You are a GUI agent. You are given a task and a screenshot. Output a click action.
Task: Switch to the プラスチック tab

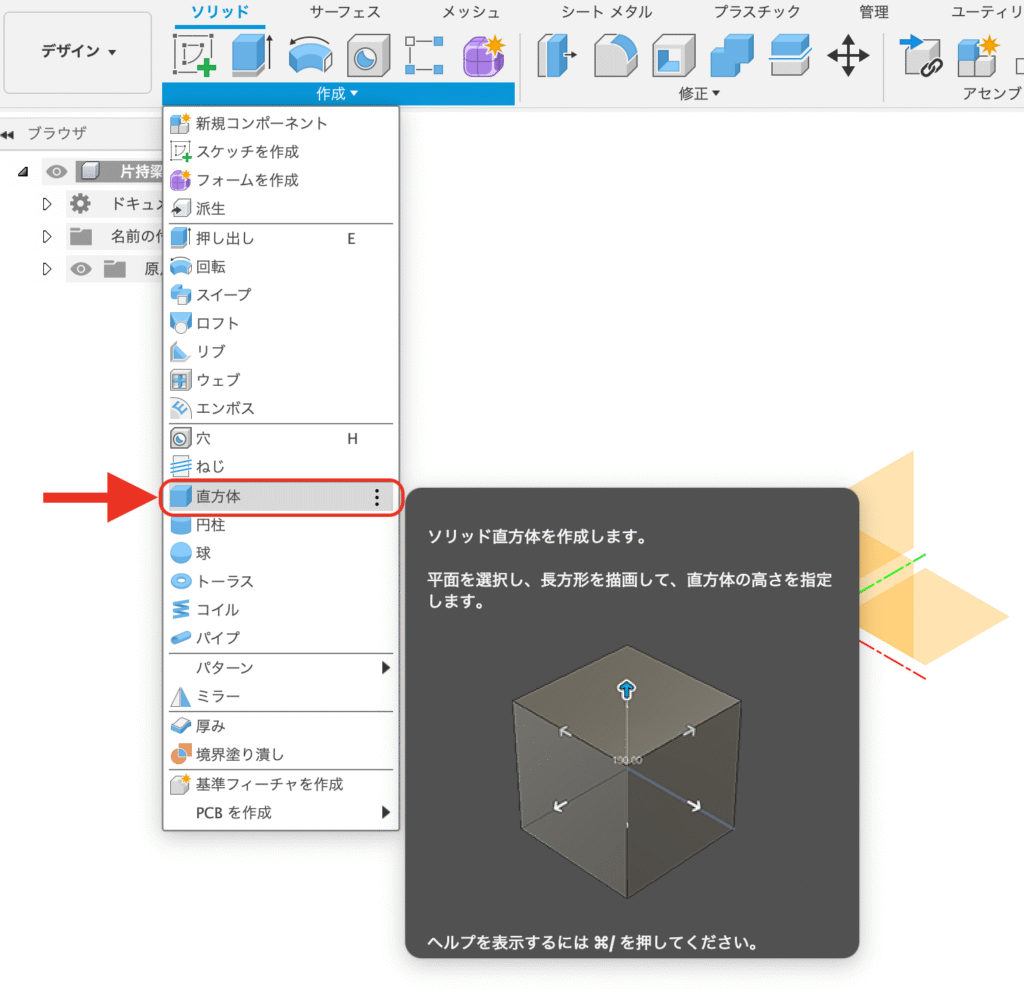[759, 12]
